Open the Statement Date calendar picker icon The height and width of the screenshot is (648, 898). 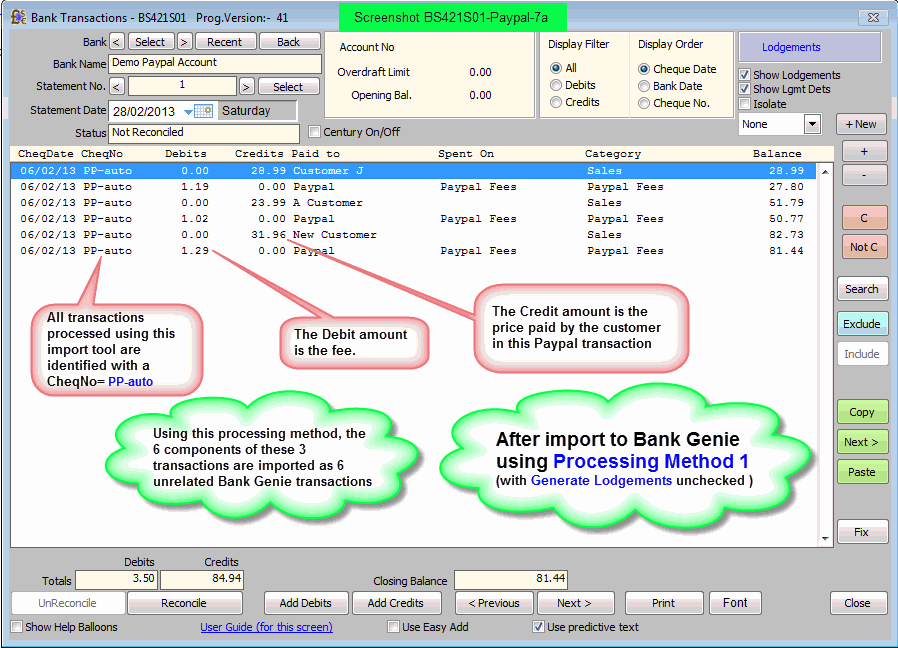coord(203,111)
